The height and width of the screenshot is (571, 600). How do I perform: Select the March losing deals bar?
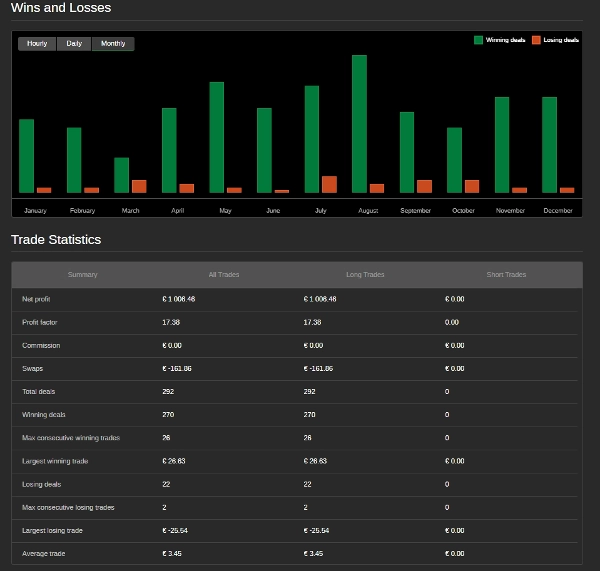139,186
